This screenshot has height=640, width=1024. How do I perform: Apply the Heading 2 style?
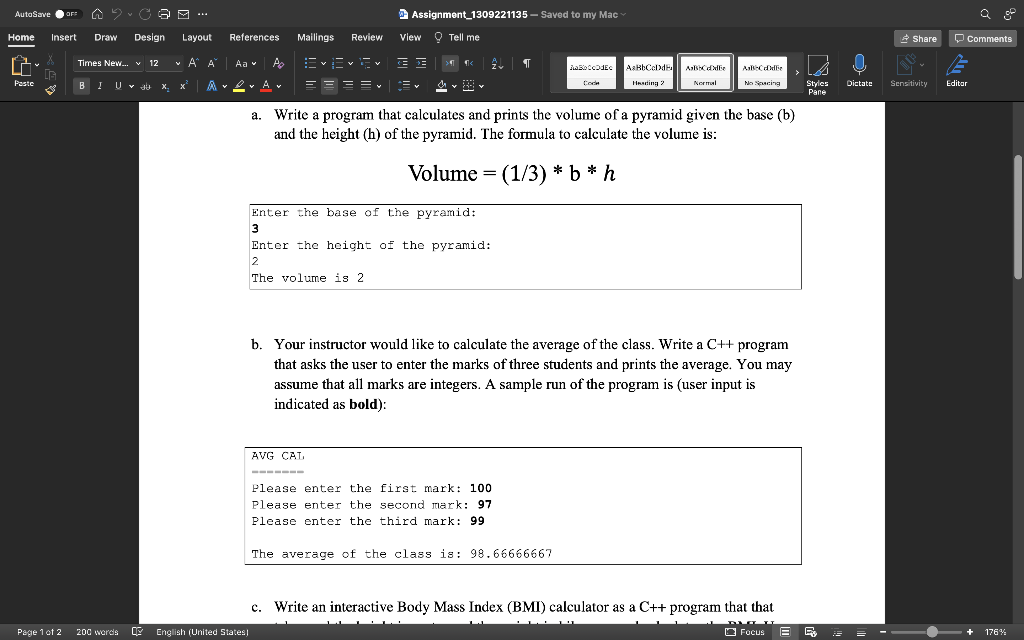pyautogui.click(x=648, y=72)
